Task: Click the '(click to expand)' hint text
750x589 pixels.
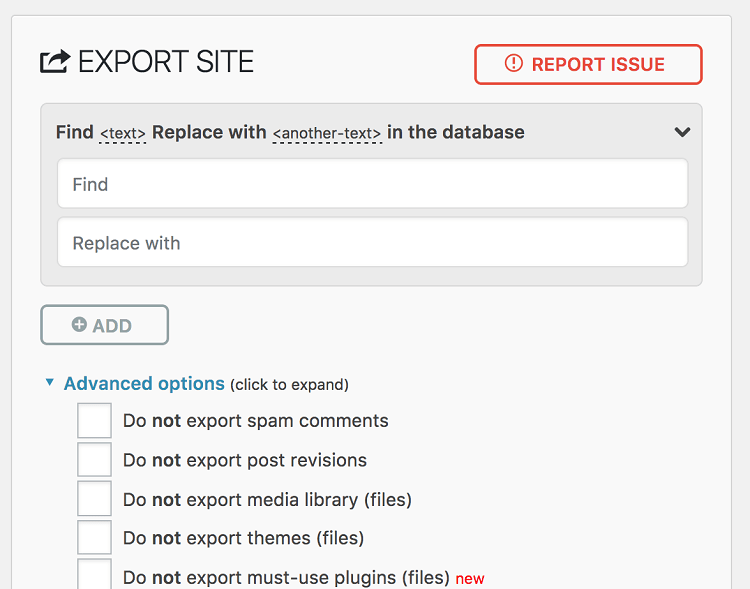Action: pyautogui.click(x=289, y=385)
